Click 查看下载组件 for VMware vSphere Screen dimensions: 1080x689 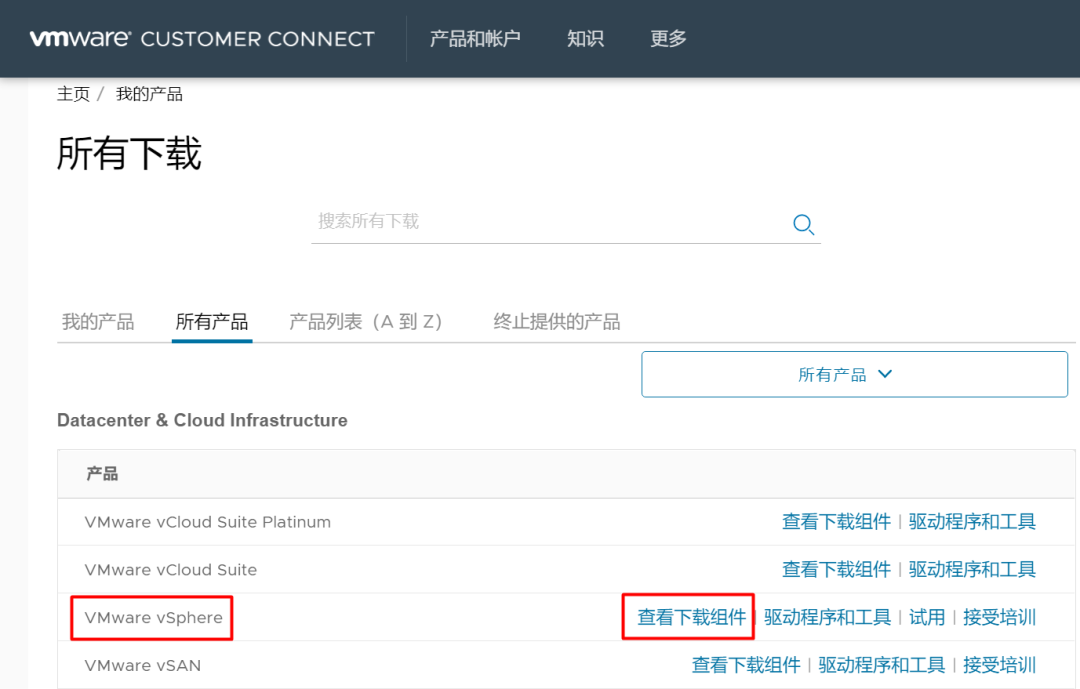[692, 617]
